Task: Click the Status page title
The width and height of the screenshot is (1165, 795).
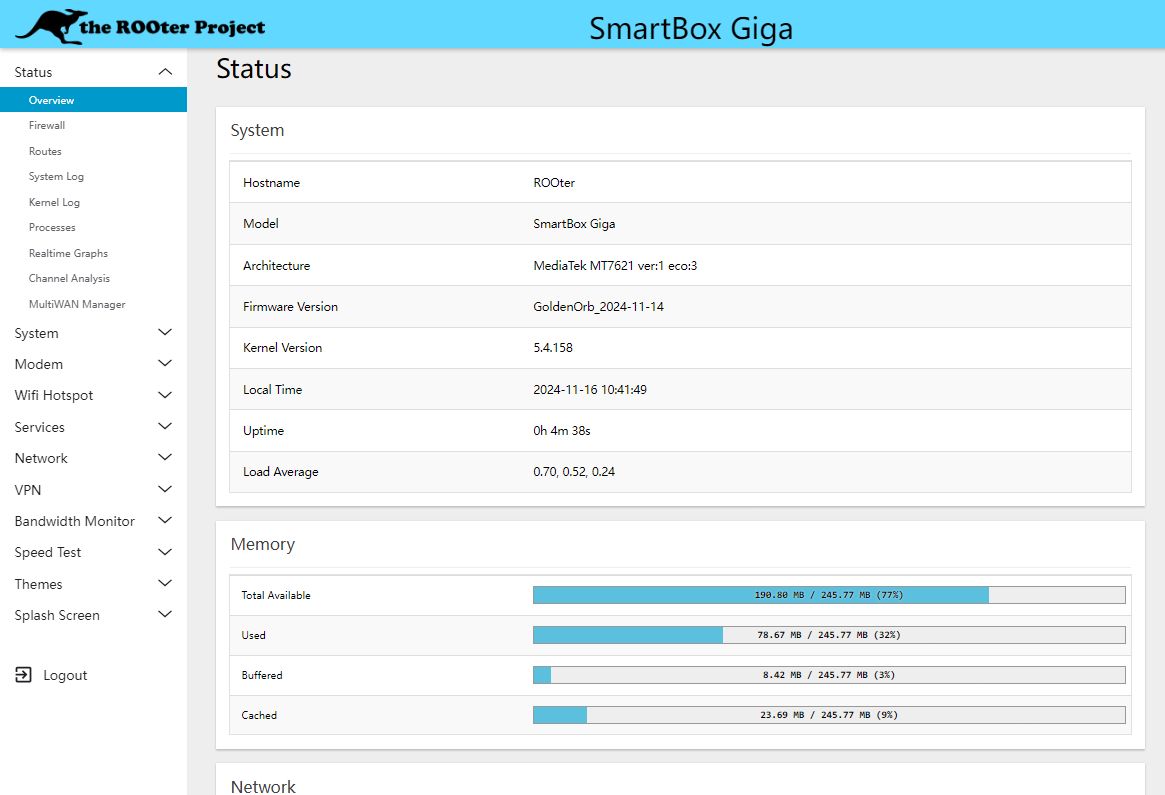Action: (254, 68)
